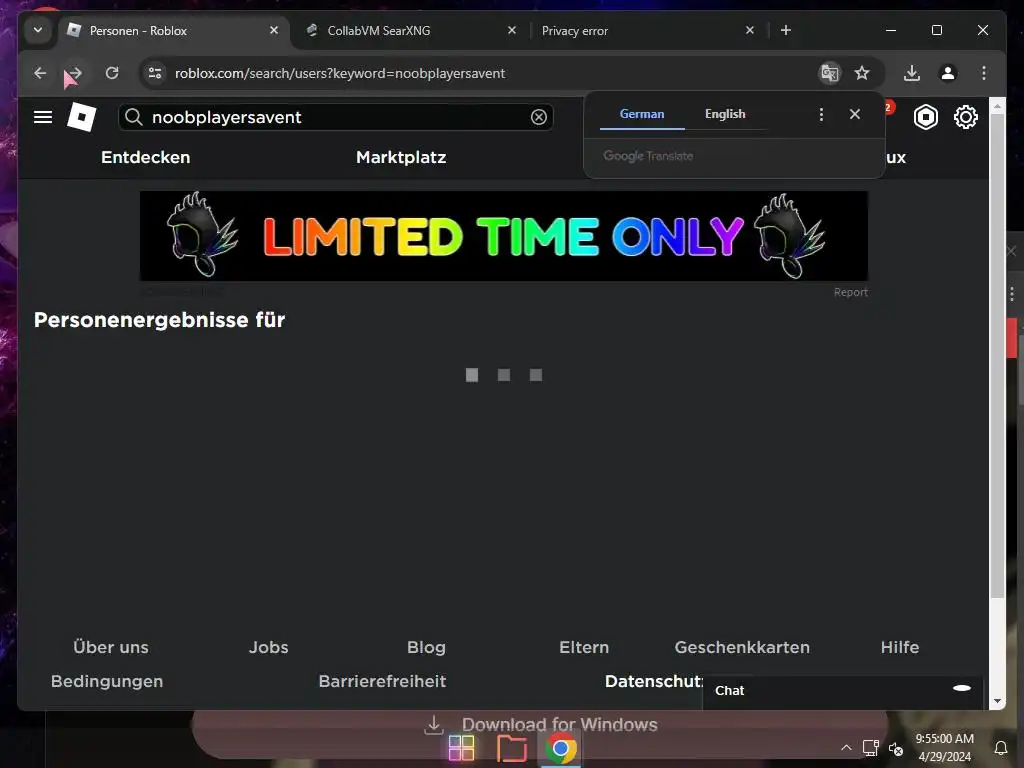Close the Personen - Roblox tab
Image resolution: width=1024 pixels, height=768 pixels.
pos(274,30)
